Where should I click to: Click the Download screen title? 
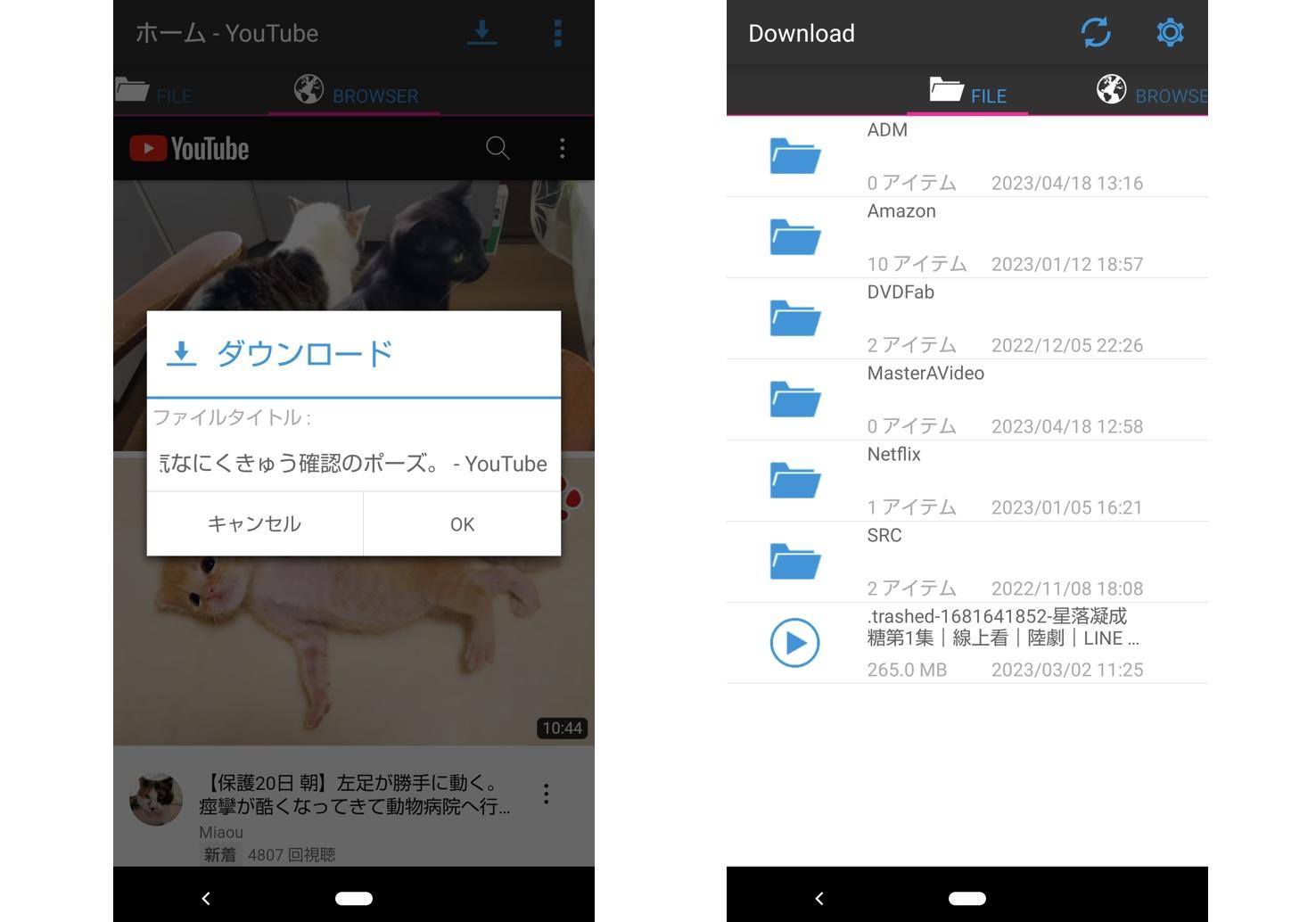click(802, 33)
